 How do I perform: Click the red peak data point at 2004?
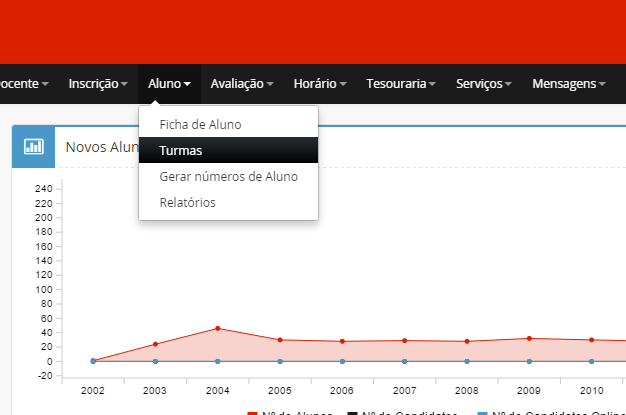pyautogui.click(x=218, y=328)
